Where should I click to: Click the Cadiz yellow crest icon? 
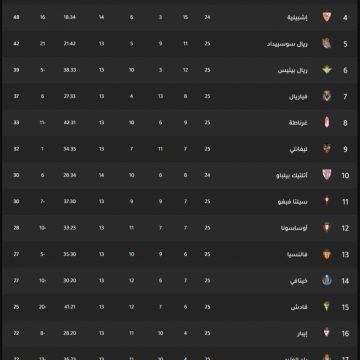(327, 307)
